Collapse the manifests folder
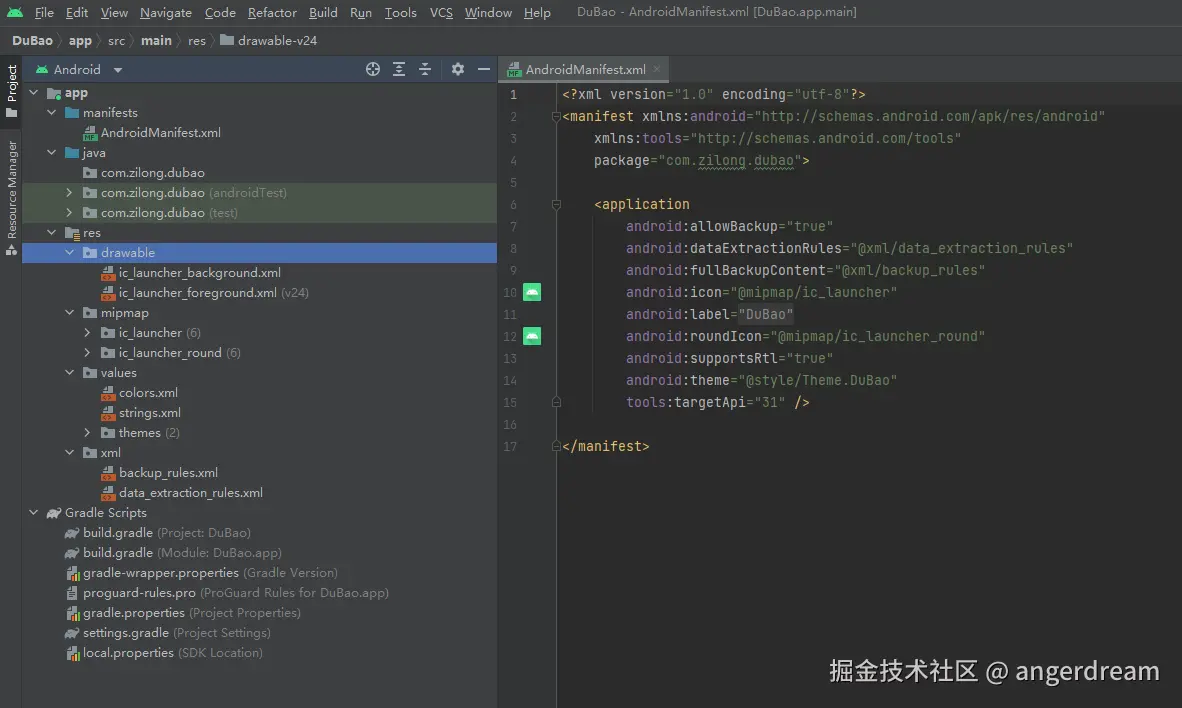The height and width of the screenshot is (708, 1182). point(51,112)
